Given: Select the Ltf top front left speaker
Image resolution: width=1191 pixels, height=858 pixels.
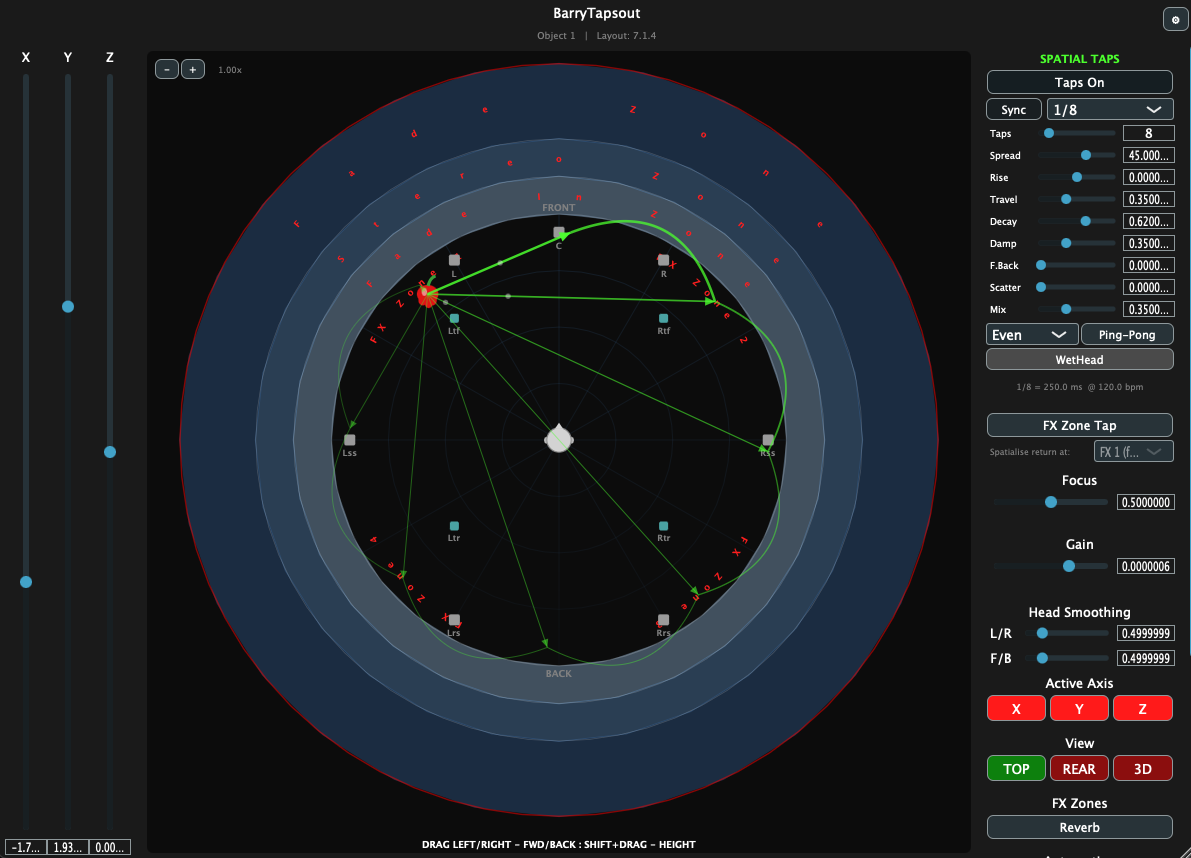Looking at the screenshot, I should point(454,318).
